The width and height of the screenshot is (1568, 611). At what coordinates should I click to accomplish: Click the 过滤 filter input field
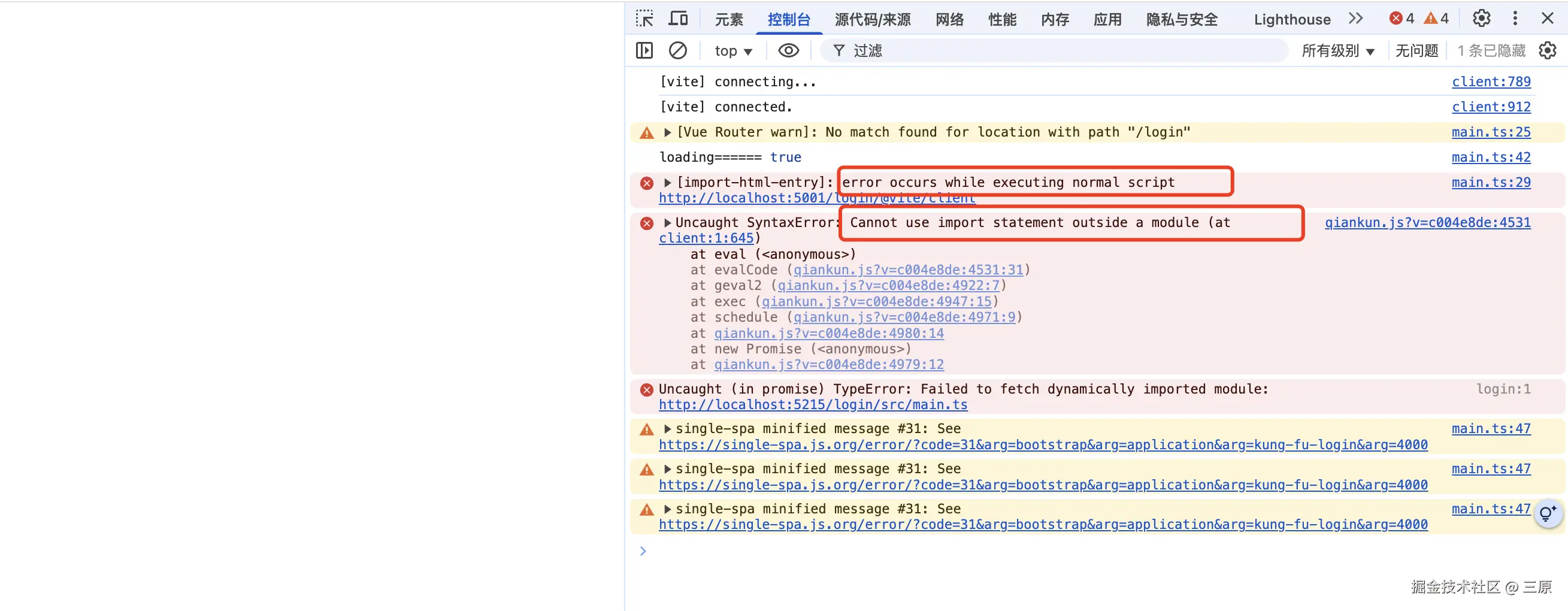pyautogui.click(x=1065, y=51)
